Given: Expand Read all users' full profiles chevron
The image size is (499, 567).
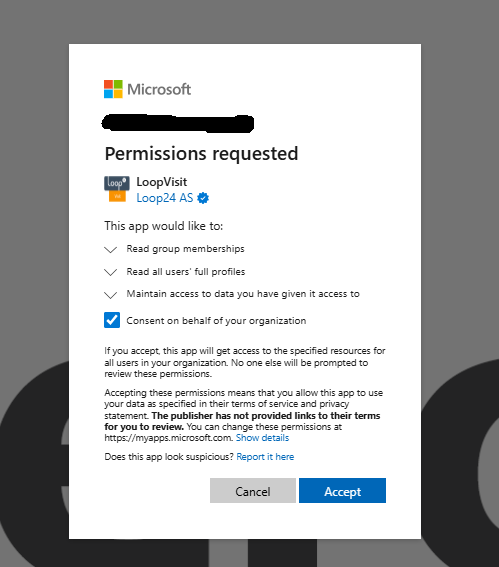Looking at the screenshot, I should pos(111,272).
